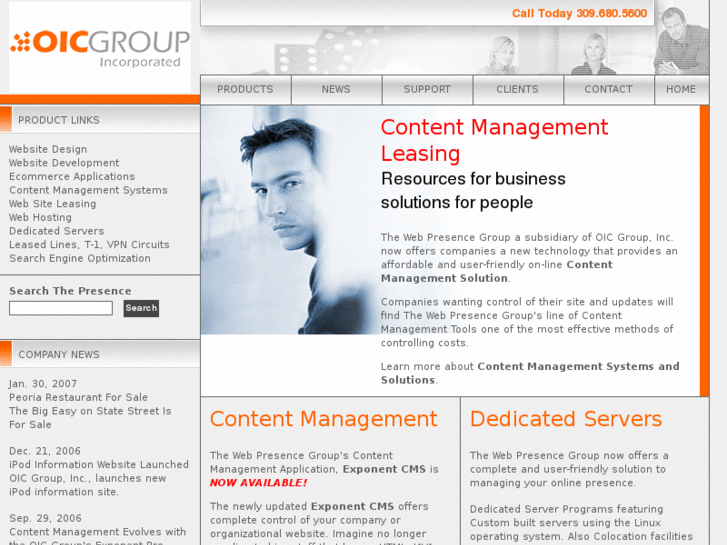Open Leased Lines, T-1, VPN Circuits link
The width and height of the screenshot is (727, 545).
pos(89,244)
